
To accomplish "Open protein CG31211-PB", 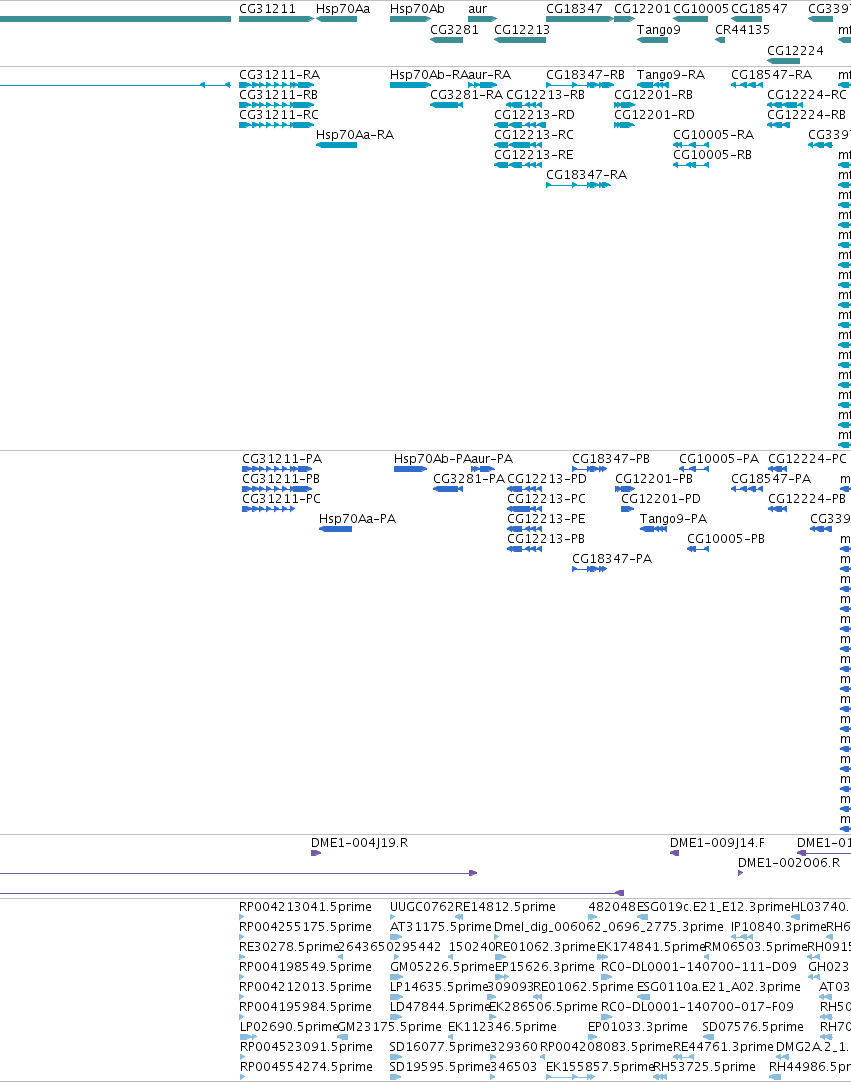I will tap(281, 479).
